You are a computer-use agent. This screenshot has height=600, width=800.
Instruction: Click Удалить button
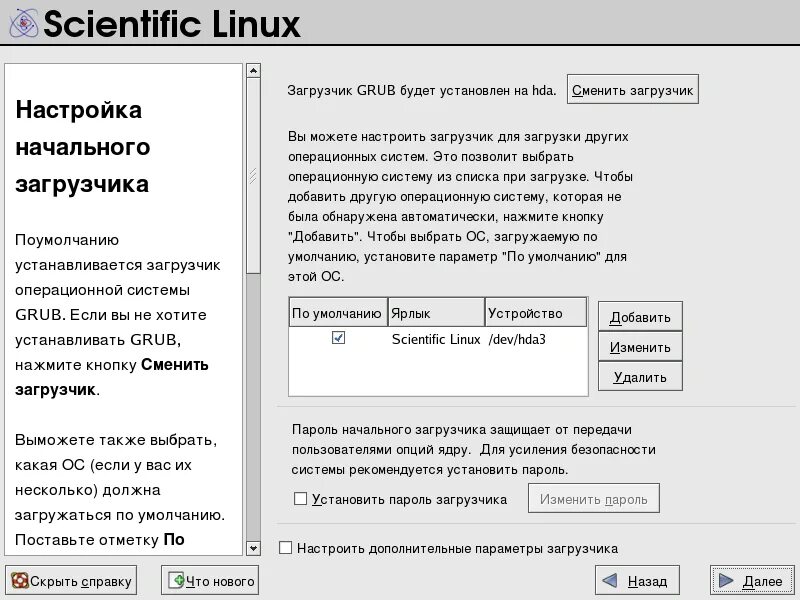click(640, 377)
